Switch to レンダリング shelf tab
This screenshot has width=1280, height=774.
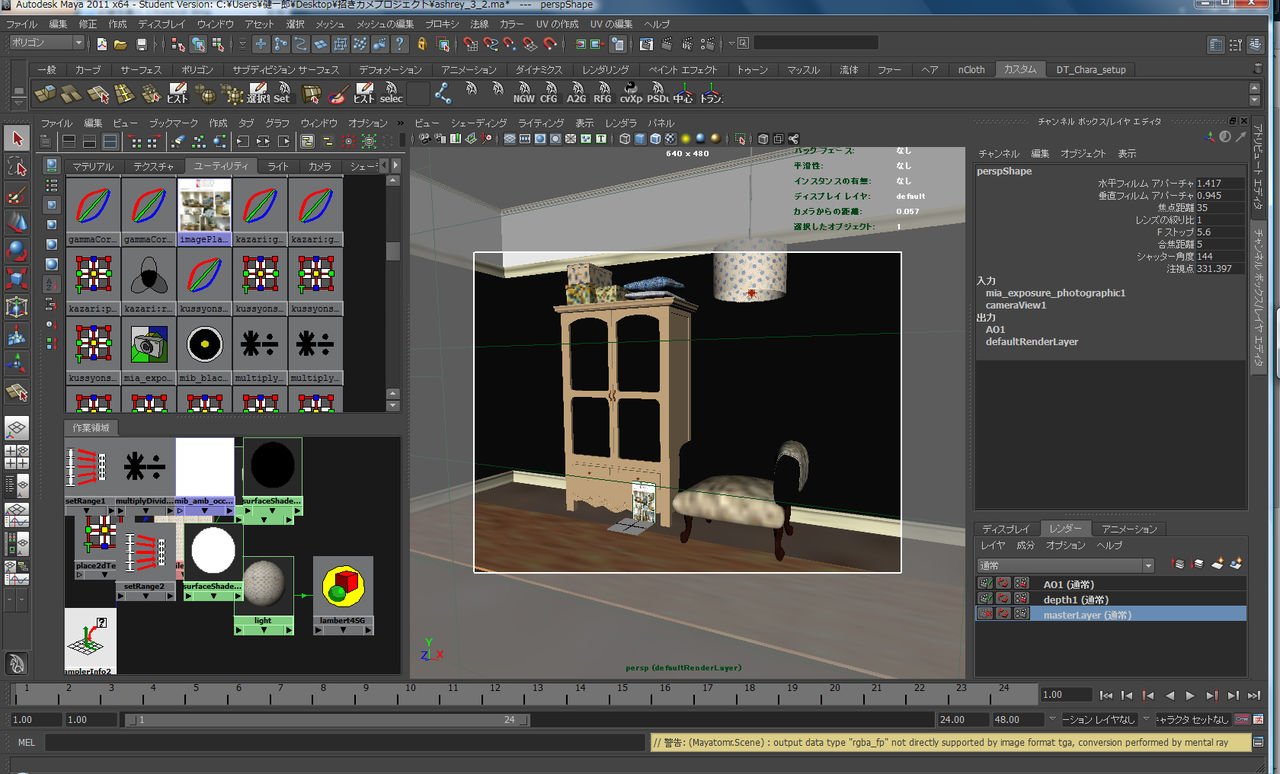605,70
